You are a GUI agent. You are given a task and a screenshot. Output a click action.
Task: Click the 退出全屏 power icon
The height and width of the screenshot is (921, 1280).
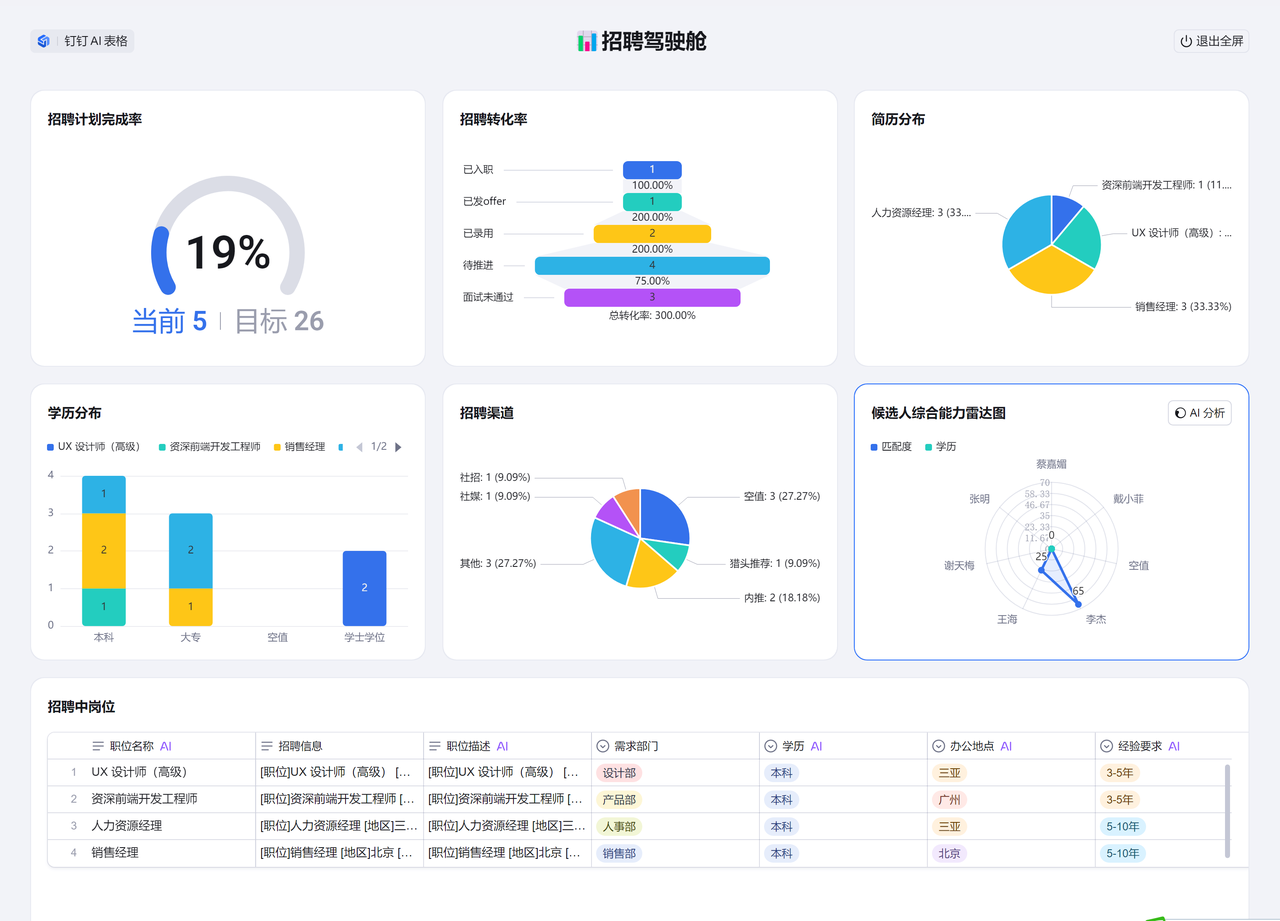tap(1186, 41)
